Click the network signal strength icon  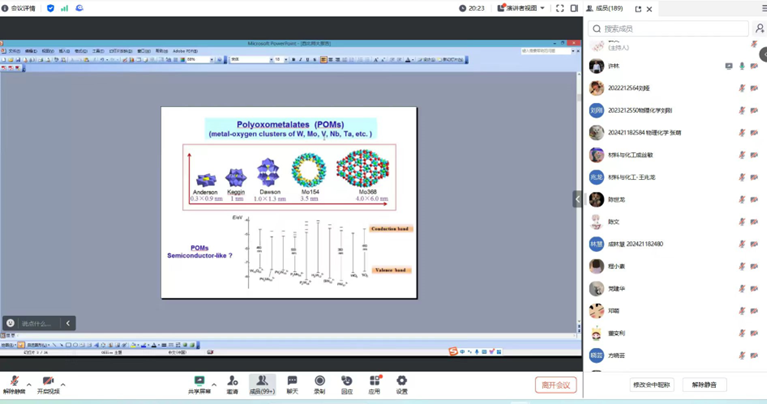click(x=65, y=8)
